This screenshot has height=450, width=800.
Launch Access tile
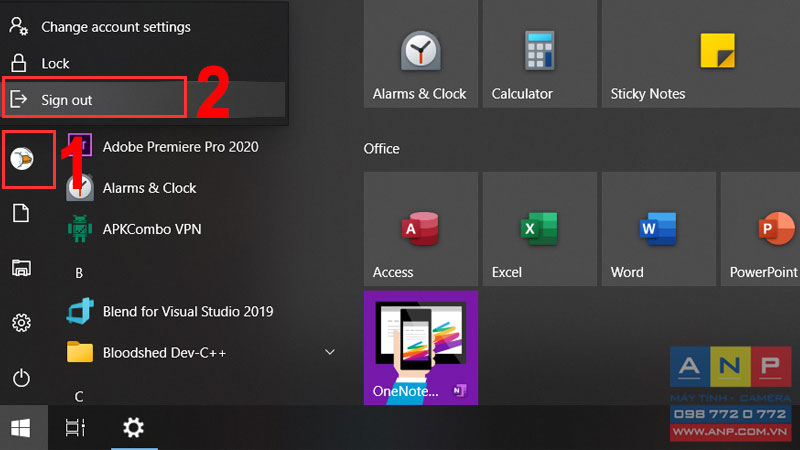[421, 229]
